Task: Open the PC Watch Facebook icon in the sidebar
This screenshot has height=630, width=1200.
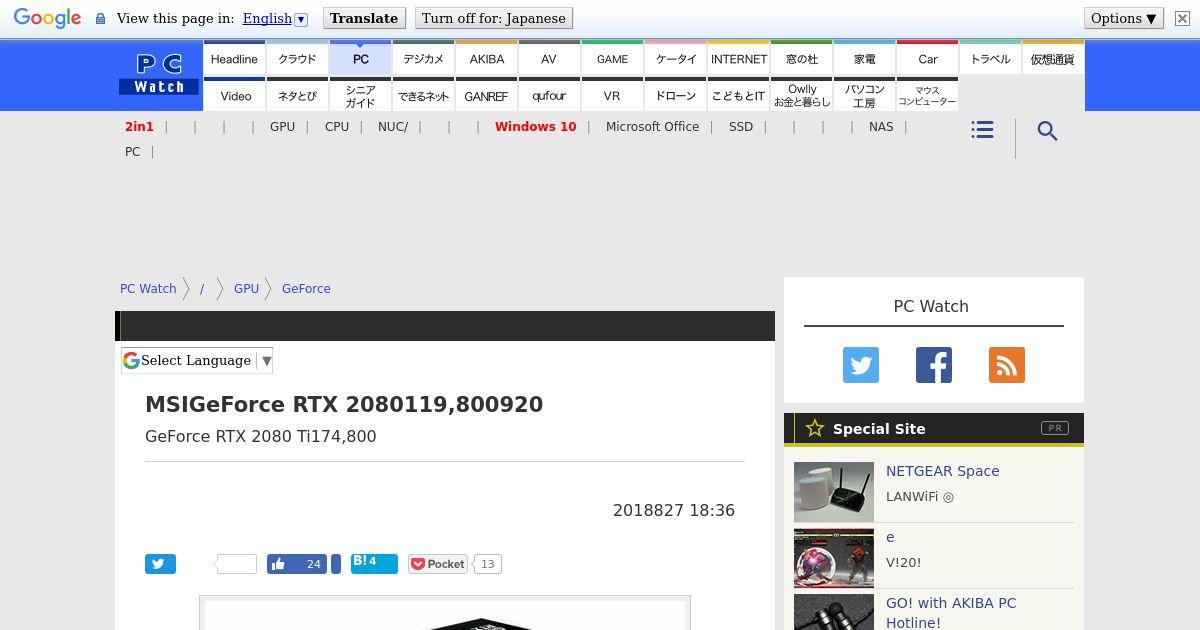Action: click(934, 365)
